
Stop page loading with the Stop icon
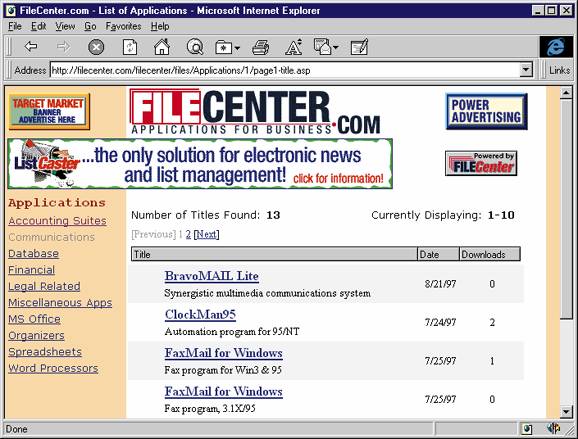[x=96, y=47]
